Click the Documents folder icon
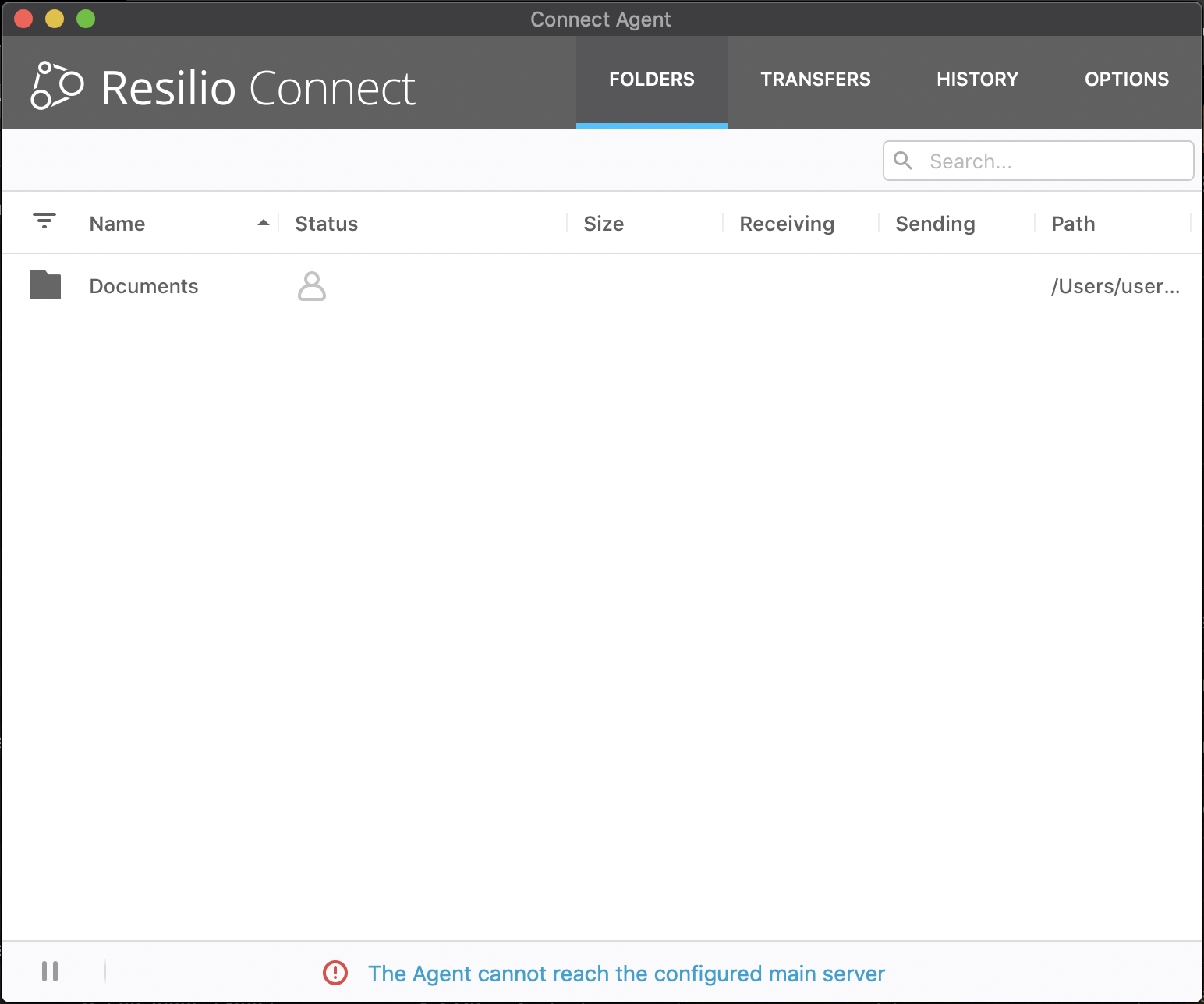Image resolution: width=1204 pixels, height=1004 pixels. pos(45,285)
